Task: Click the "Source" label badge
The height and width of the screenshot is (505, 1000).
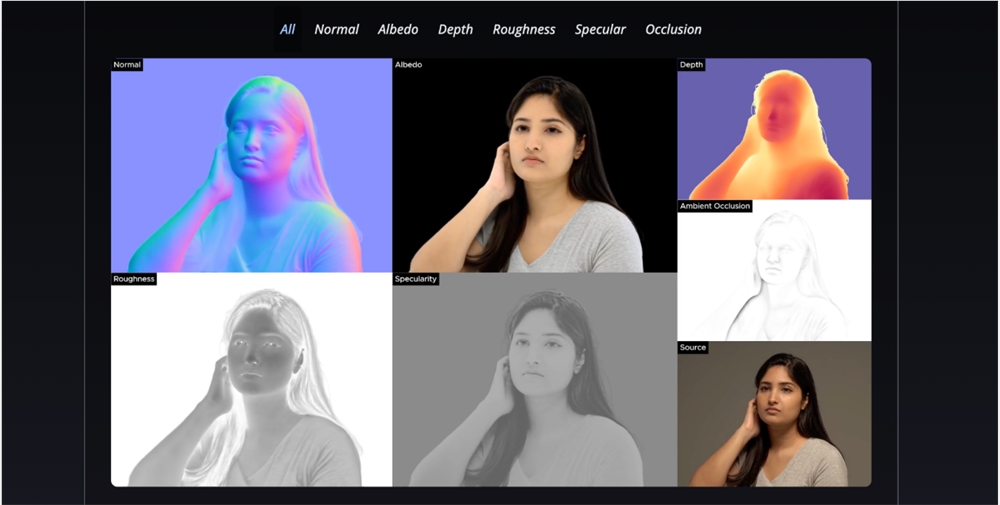Action: coord(693,348)
